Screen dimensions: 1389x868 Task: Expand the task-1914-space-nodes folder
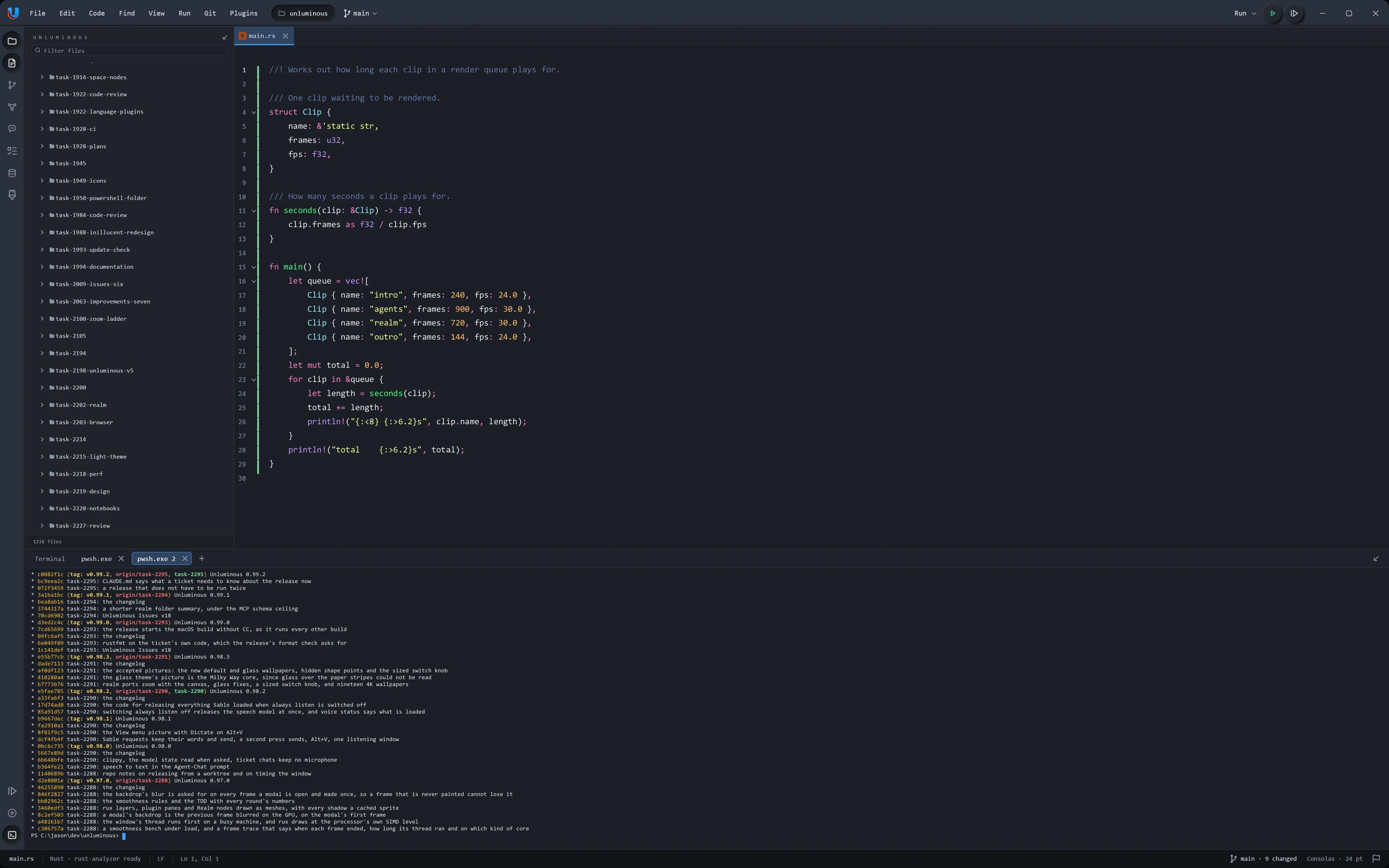click(42, 77)
